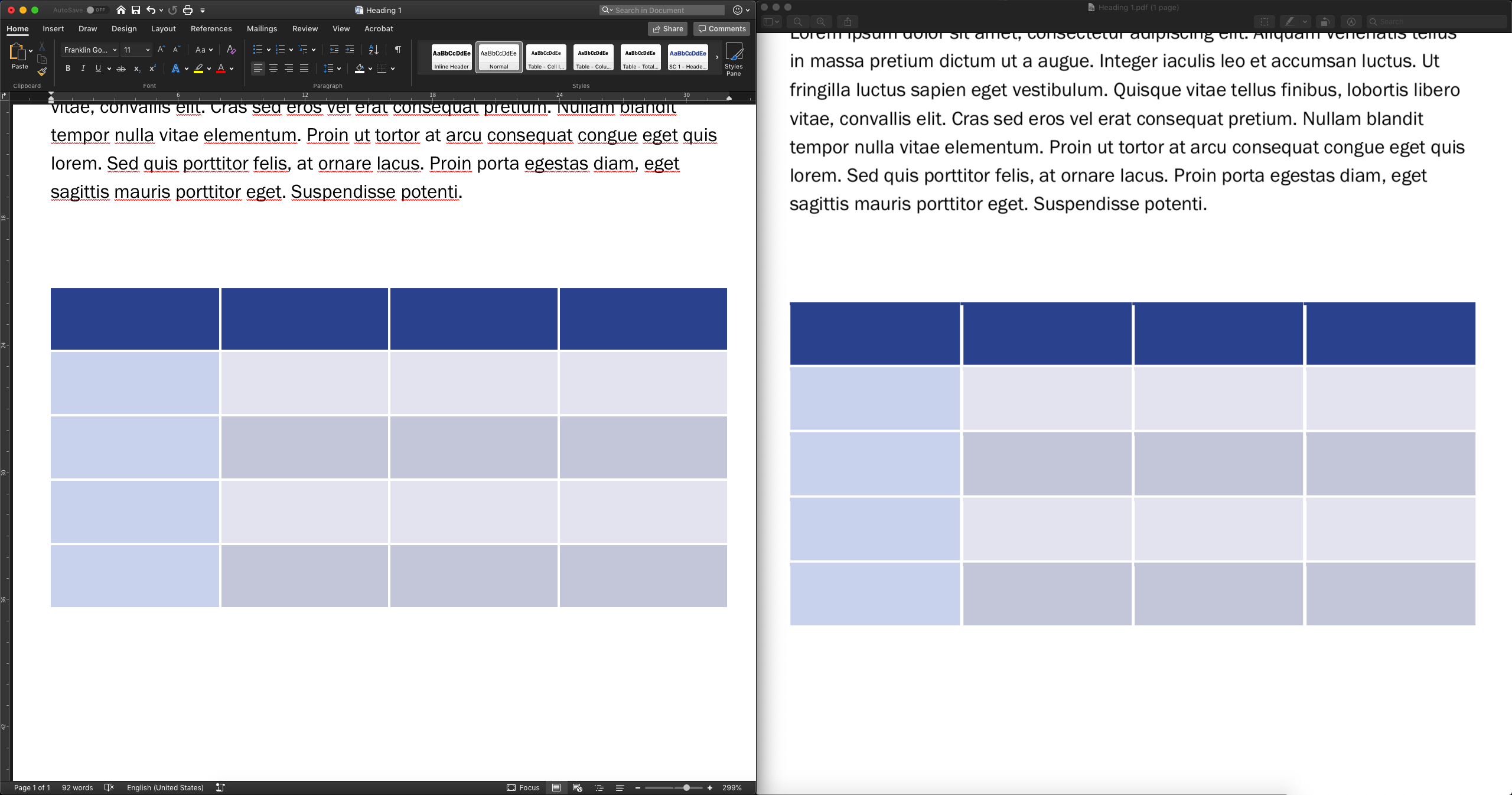Click the Grow Font icon
This screenshot has height=795, width=1512.
click(161, 50)
